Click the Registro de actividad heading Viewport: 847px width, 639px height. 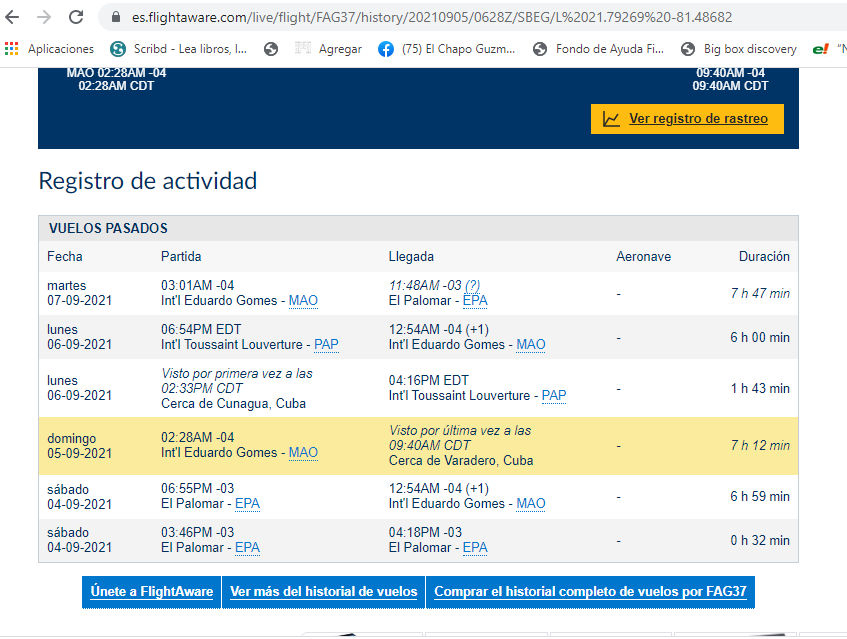147,181
